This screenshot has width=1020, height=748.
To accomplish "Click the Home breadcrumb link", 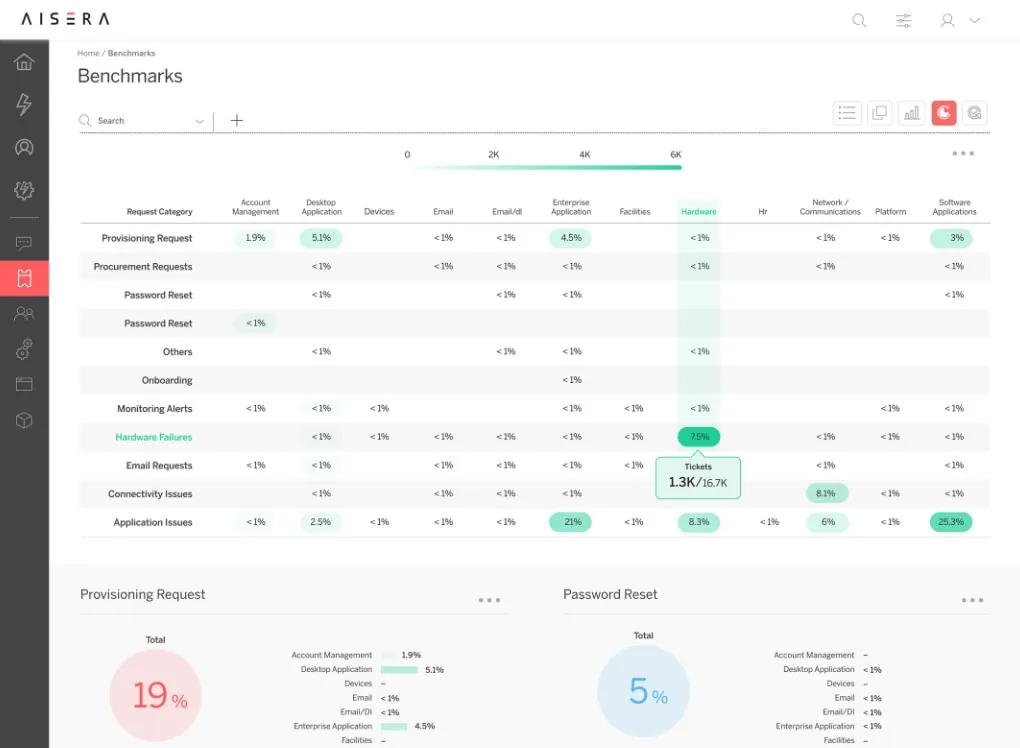I will coord(88,53).
